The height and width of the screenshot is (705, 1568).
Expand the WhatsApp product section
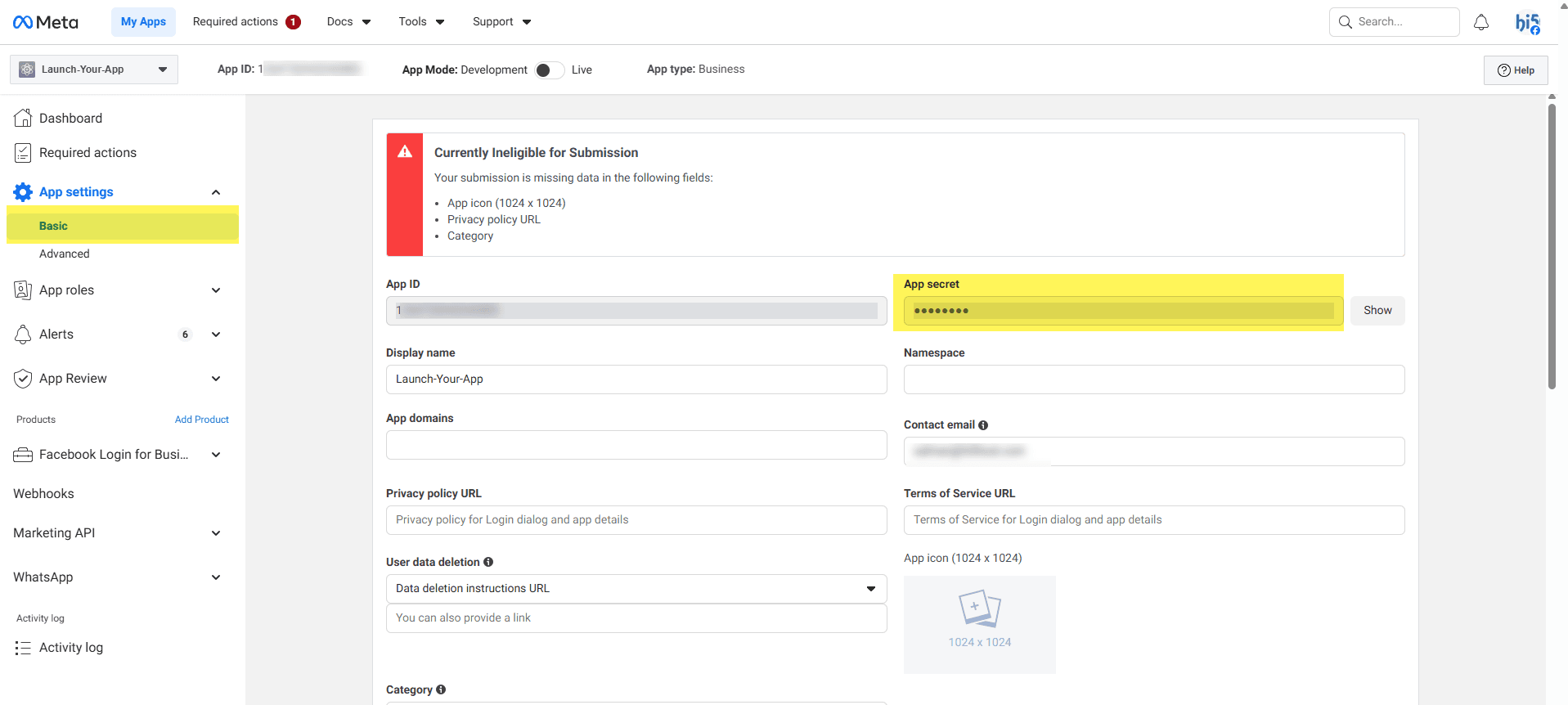(216, 577)
